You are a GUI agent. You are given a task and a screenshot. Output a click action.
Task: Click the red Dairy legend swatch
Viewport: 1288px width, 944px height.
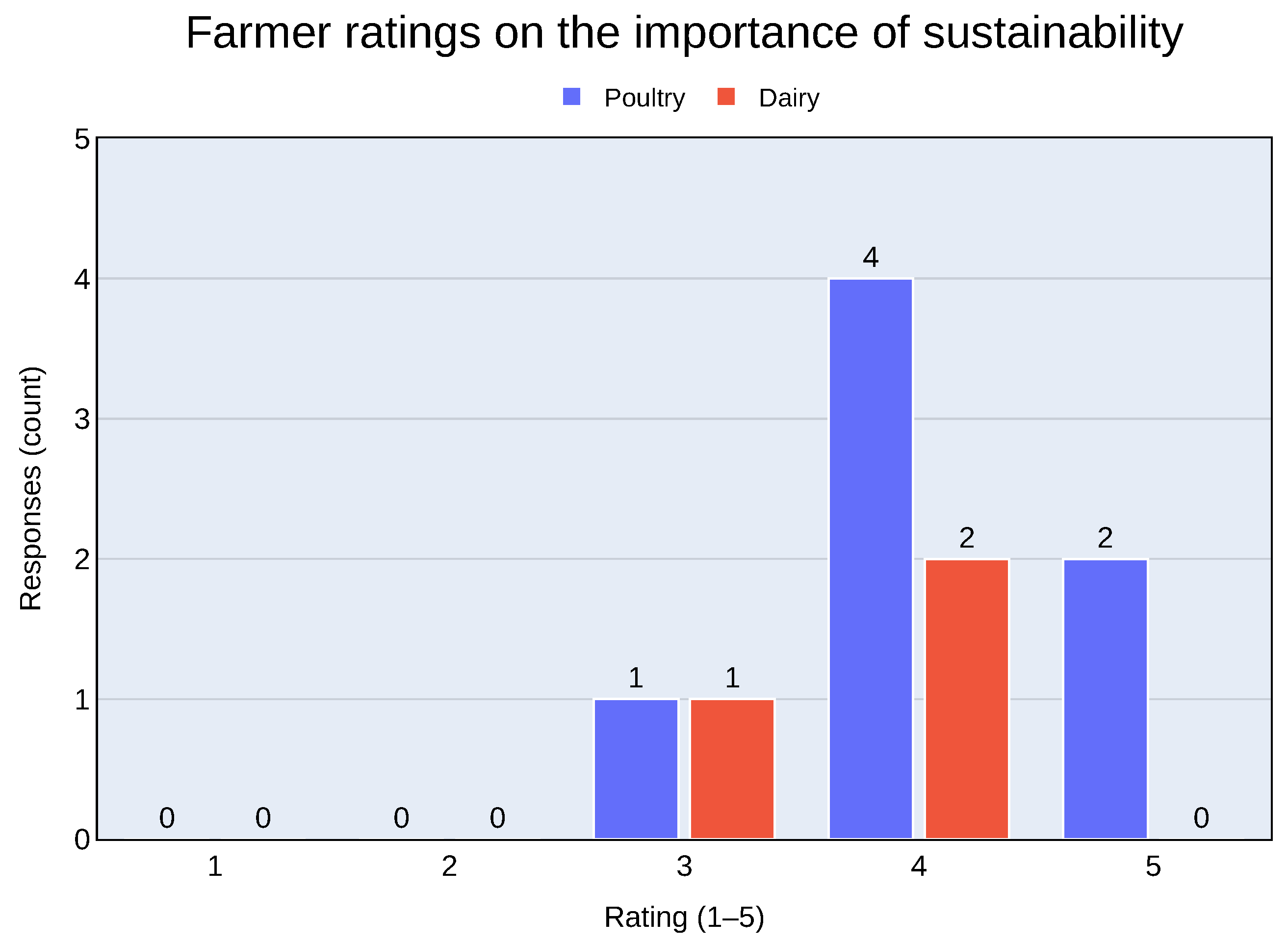725,97
